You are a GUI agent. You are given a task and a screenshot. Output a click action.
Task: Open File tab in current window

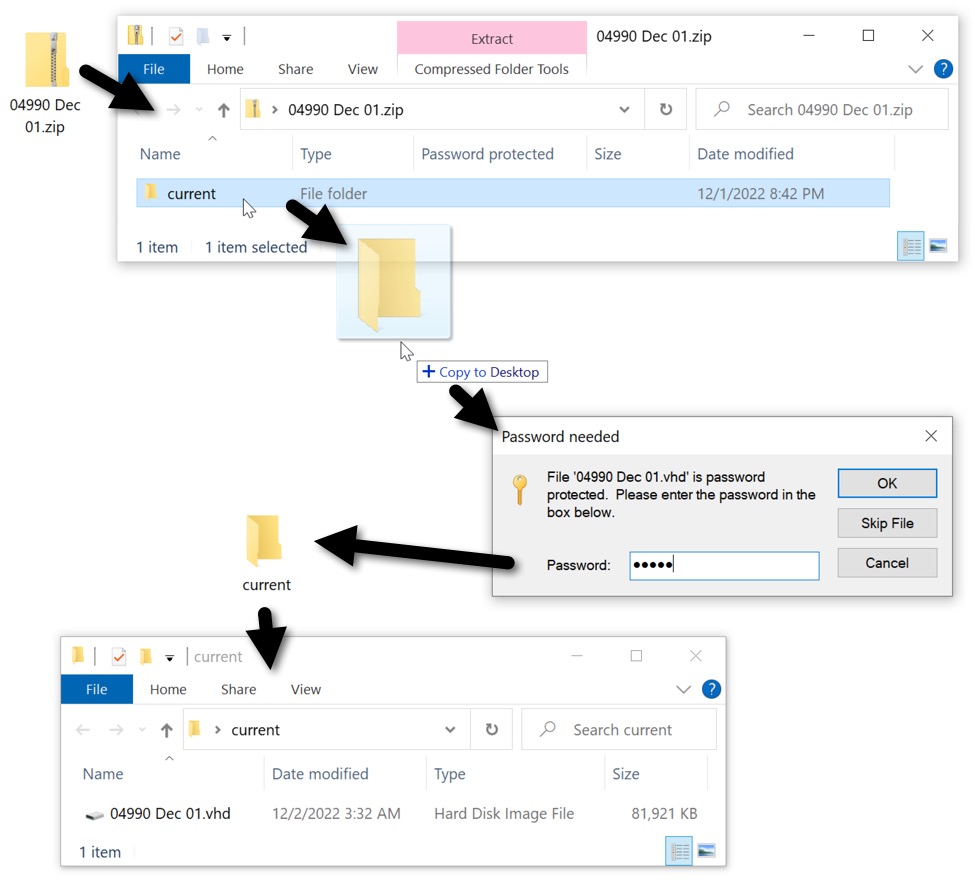point(96,689)
